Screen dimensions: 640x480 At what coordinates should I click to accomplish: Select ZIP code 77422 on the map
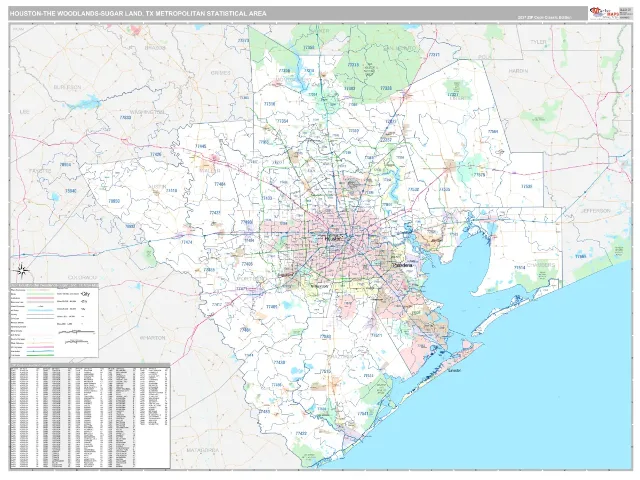coord(301,433)
